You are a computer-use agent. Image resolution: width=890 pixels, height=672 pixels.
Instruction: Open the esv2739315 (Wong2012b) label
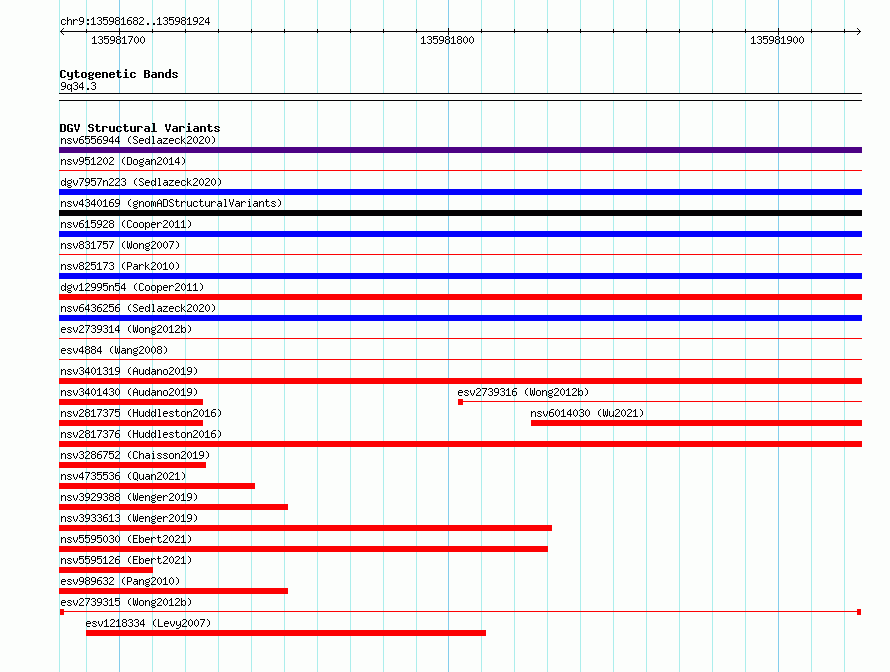tap(126, 602)
